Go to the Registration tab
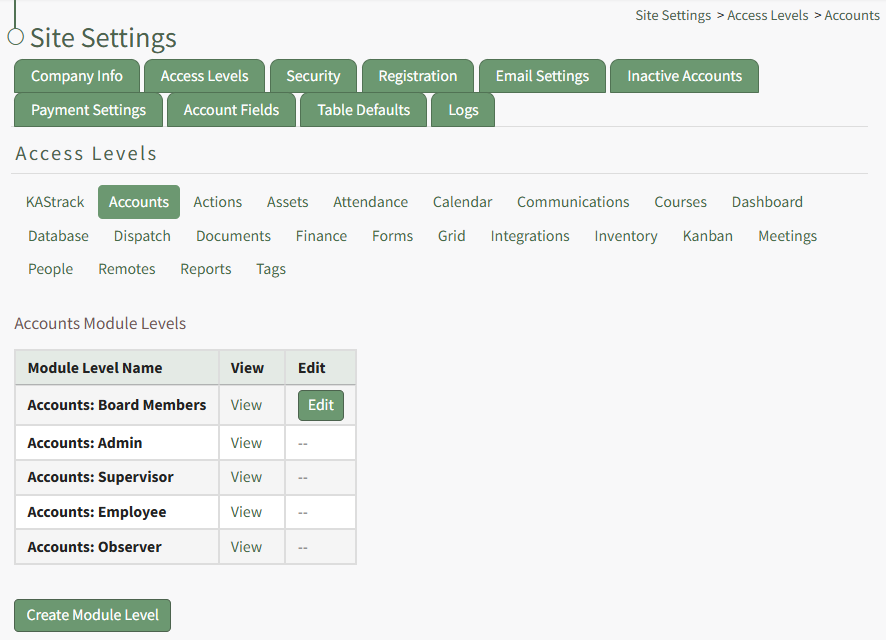 pos(418,76)
